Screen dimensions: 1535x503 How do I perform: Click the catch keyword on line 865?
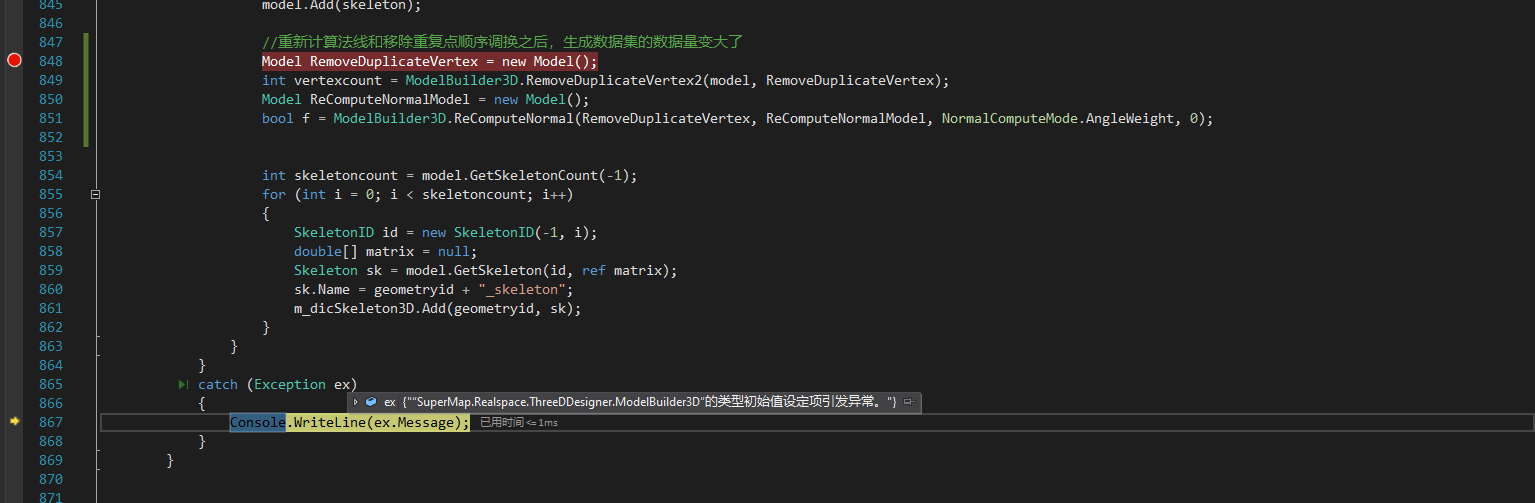[218, 384]
